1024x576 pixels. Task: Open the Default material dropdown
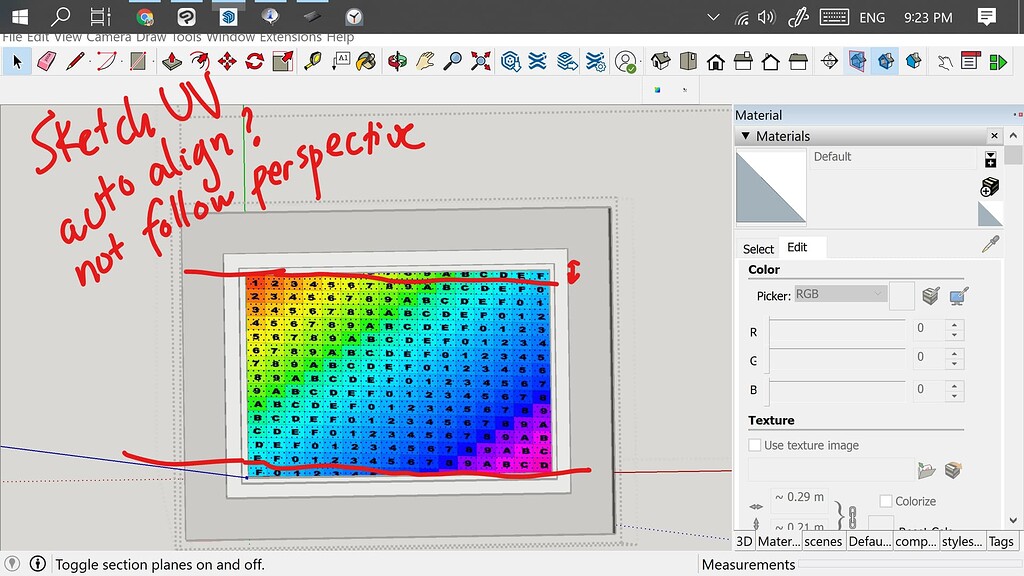pyautogui.click(x=990, y=158)
